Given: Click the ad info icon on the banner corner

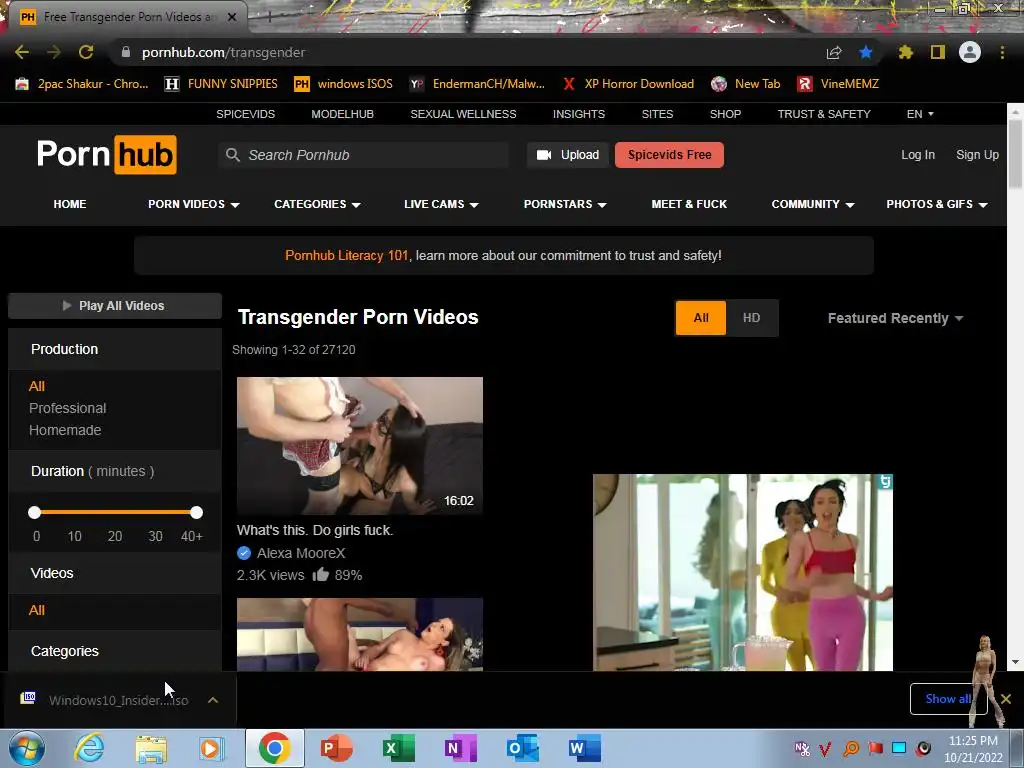Looking at the screenshot, I should [x=885, y=482].
